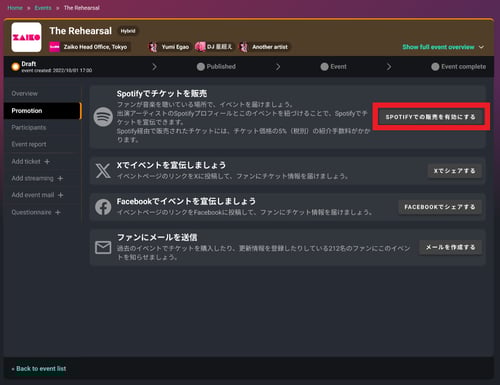Click plus icon next to Add streaming
The width and height of the screenshot is (500, 385).
[x=60, y=179]
